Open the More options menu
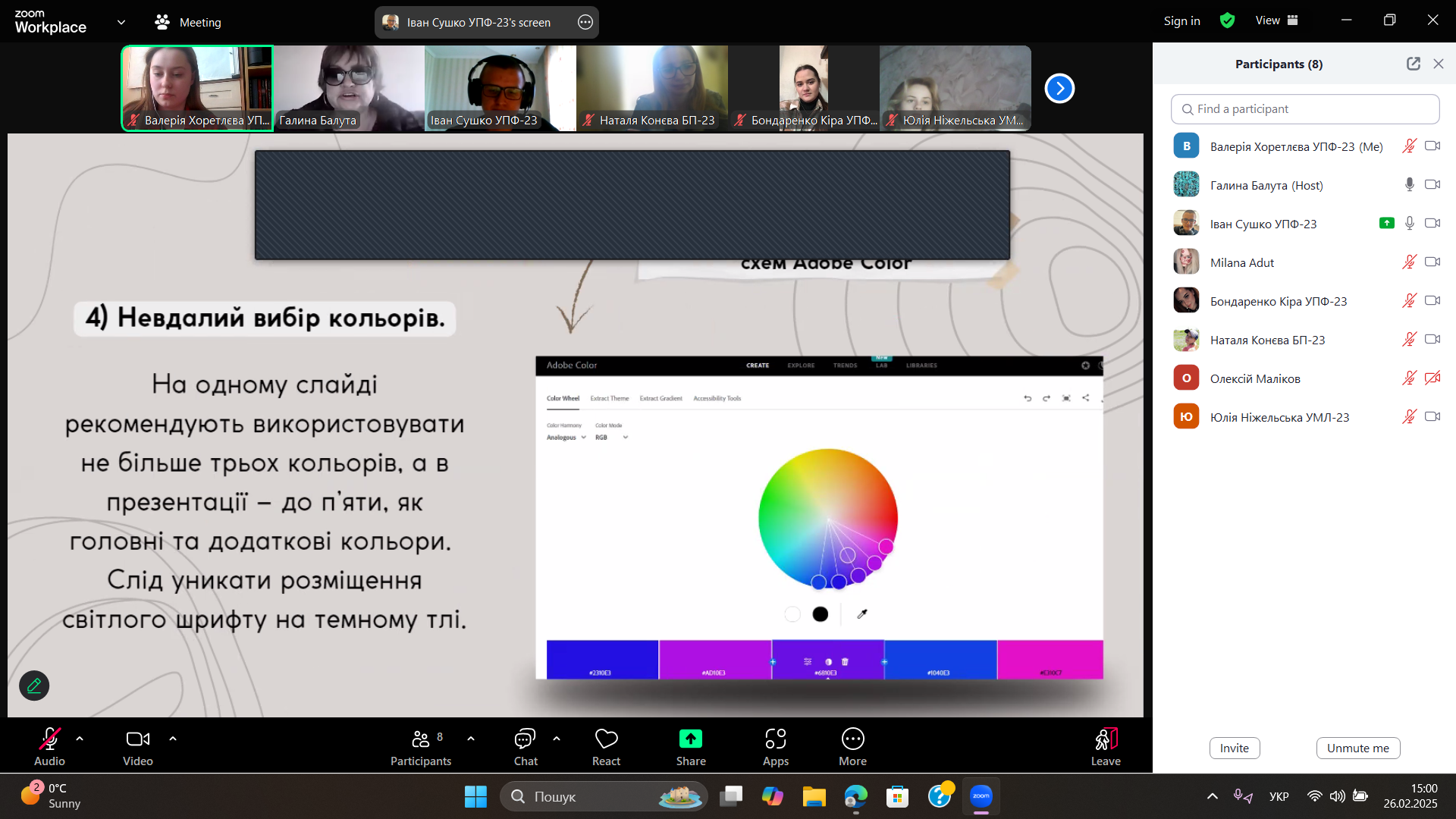The width and height of the screenshot is (1456, 819). tap(852, 747)
